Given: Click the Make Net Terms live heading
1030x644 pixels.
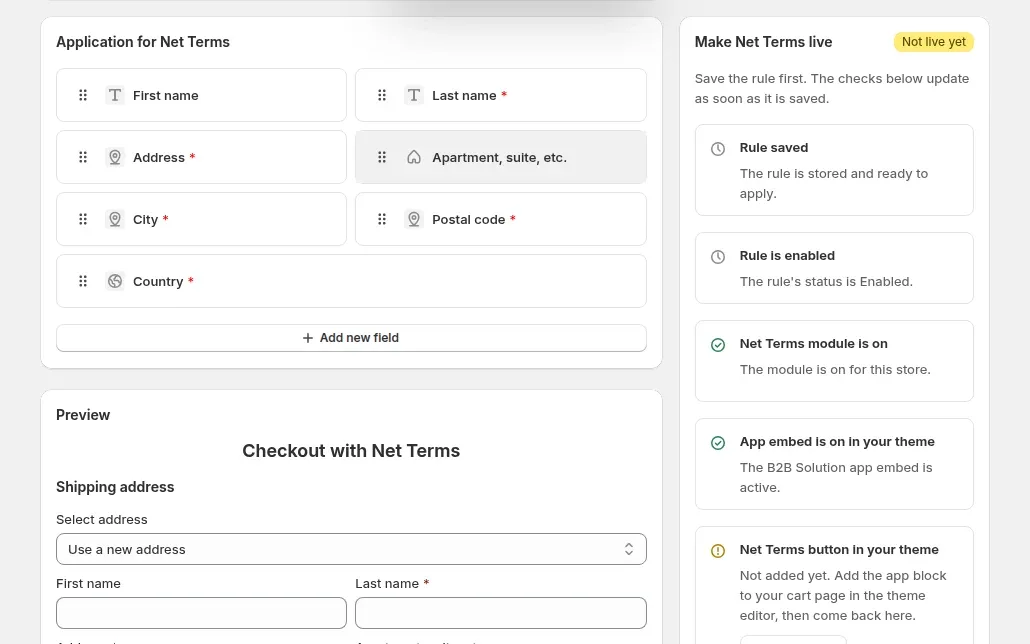Looking at the screenshot, I should pos(763,42).
